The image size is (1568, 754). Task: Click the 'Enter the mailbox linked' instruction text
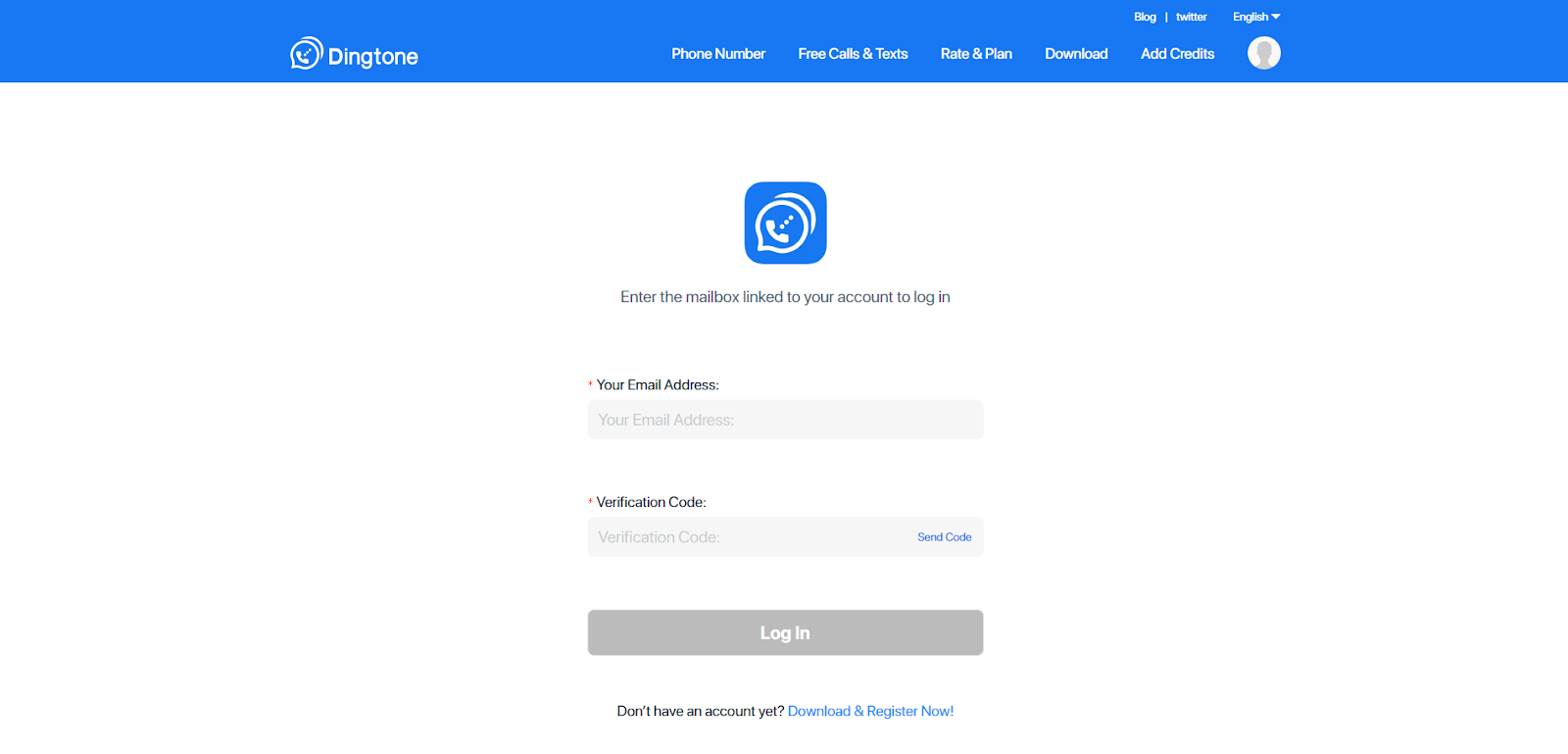tap(785, 297)
